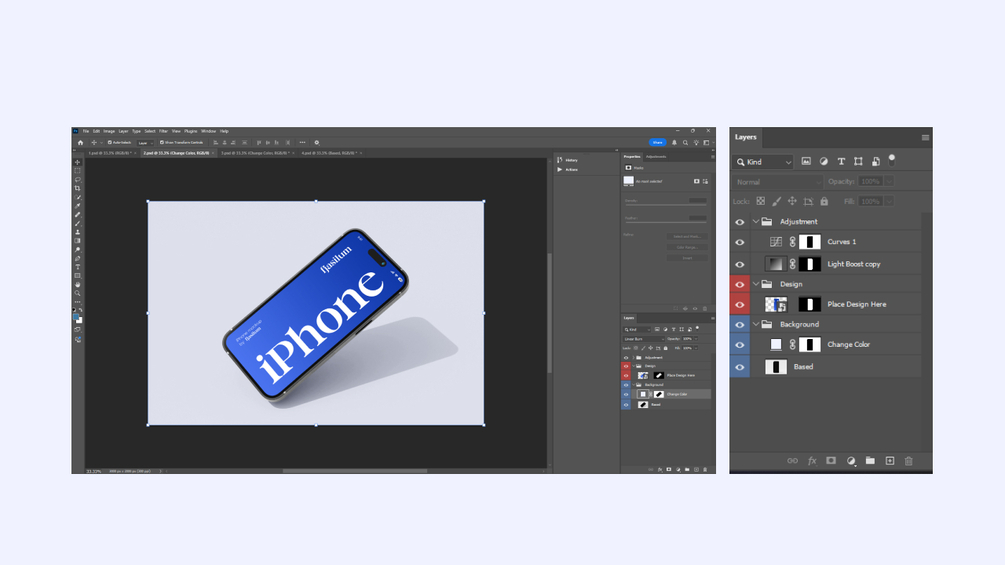The height and width of the screenshot is (565, 1005).
Task: Click lock all padlock icon in enlarged Layers panel
Action: (824, 201)
